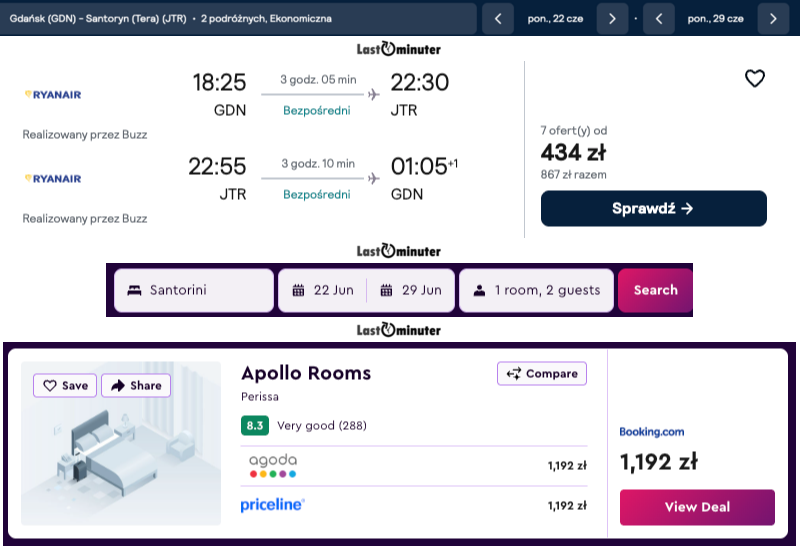Open the 22 Jun check-in date picker
The height and width of the screenshot is (546, 800).
tap(323, 290)
